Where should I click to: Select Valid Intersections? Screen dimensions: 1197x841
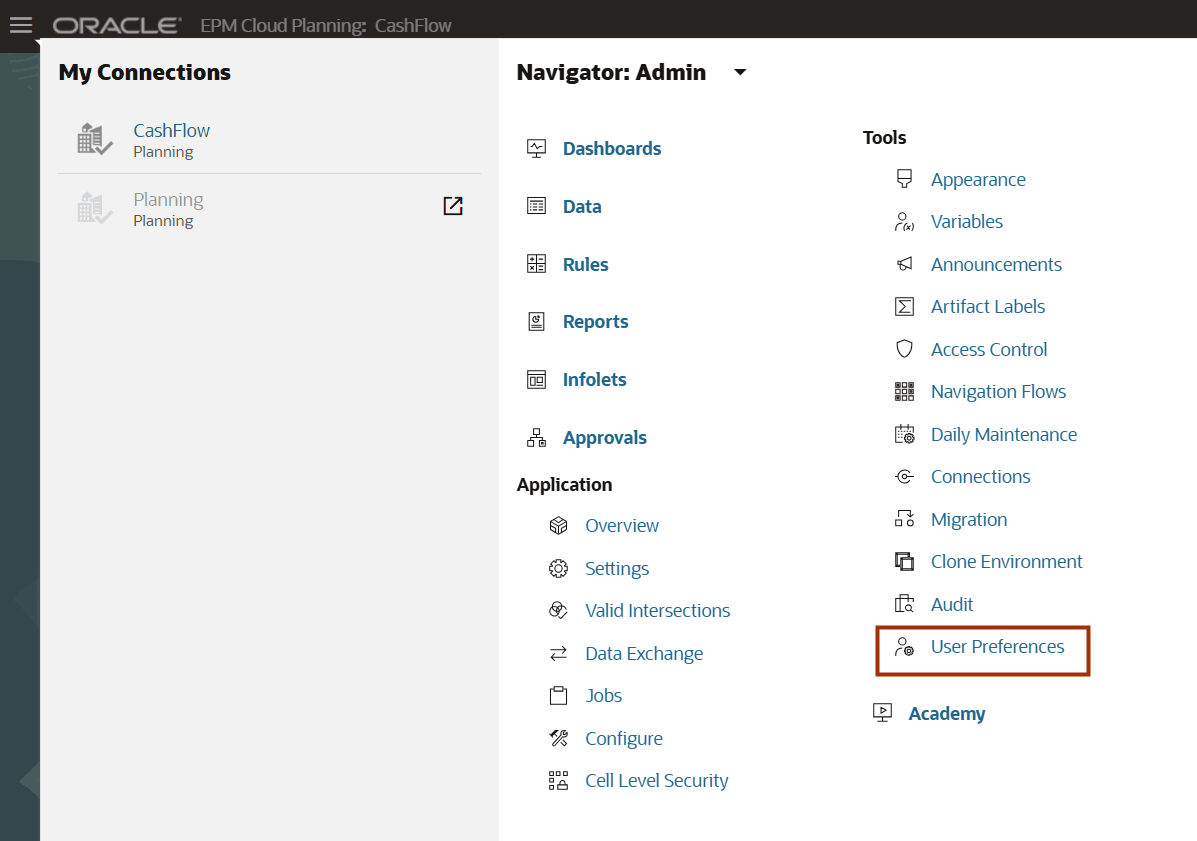pos(657,611)
